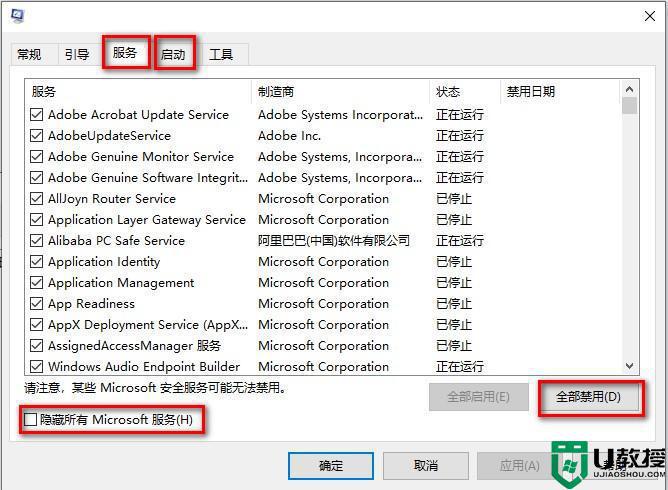
Task: Sort by 禁用日期 column header
Action: (560, 92)
